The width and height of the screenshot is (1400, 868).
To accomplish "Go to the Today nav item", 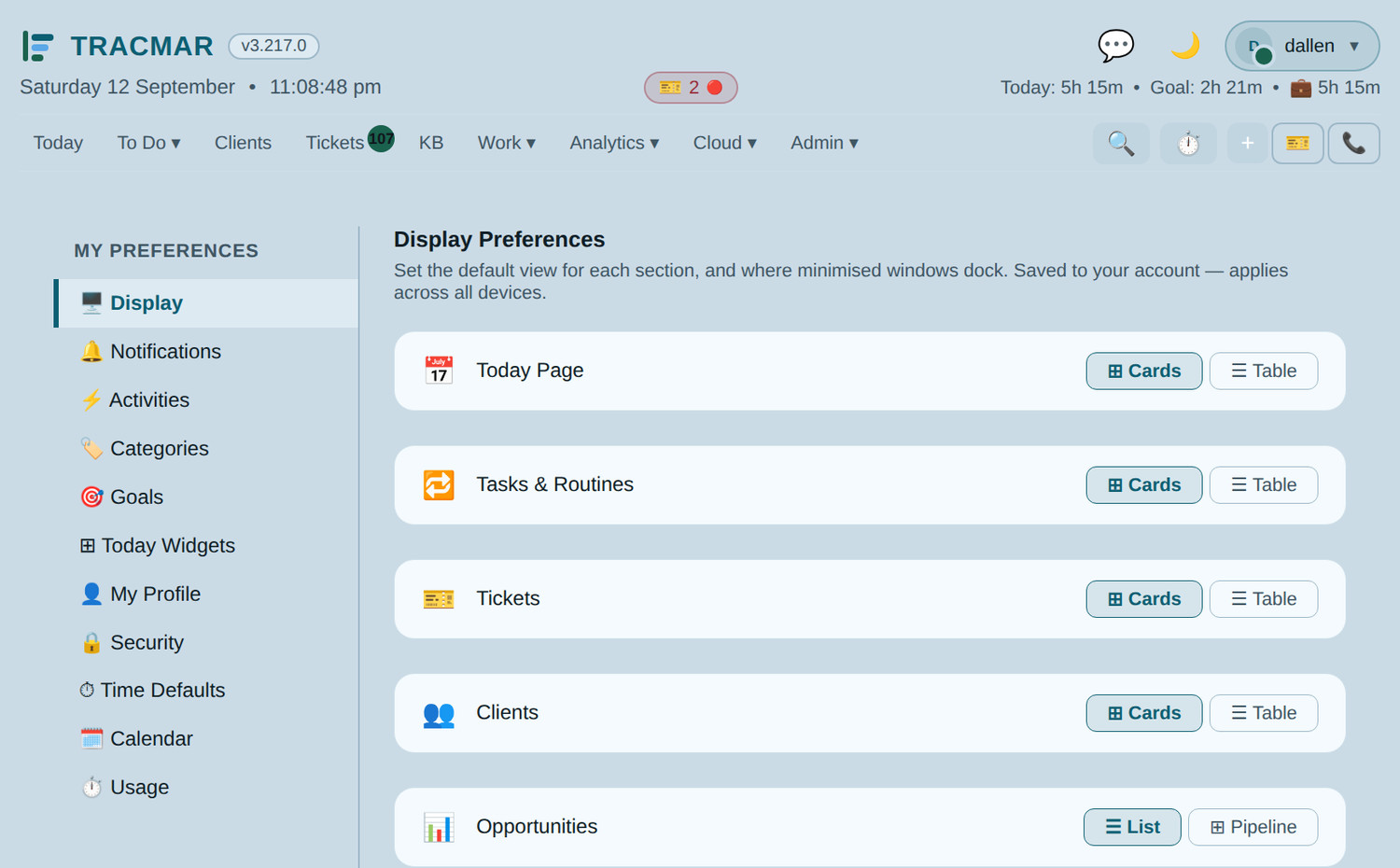I will [58, 143].
